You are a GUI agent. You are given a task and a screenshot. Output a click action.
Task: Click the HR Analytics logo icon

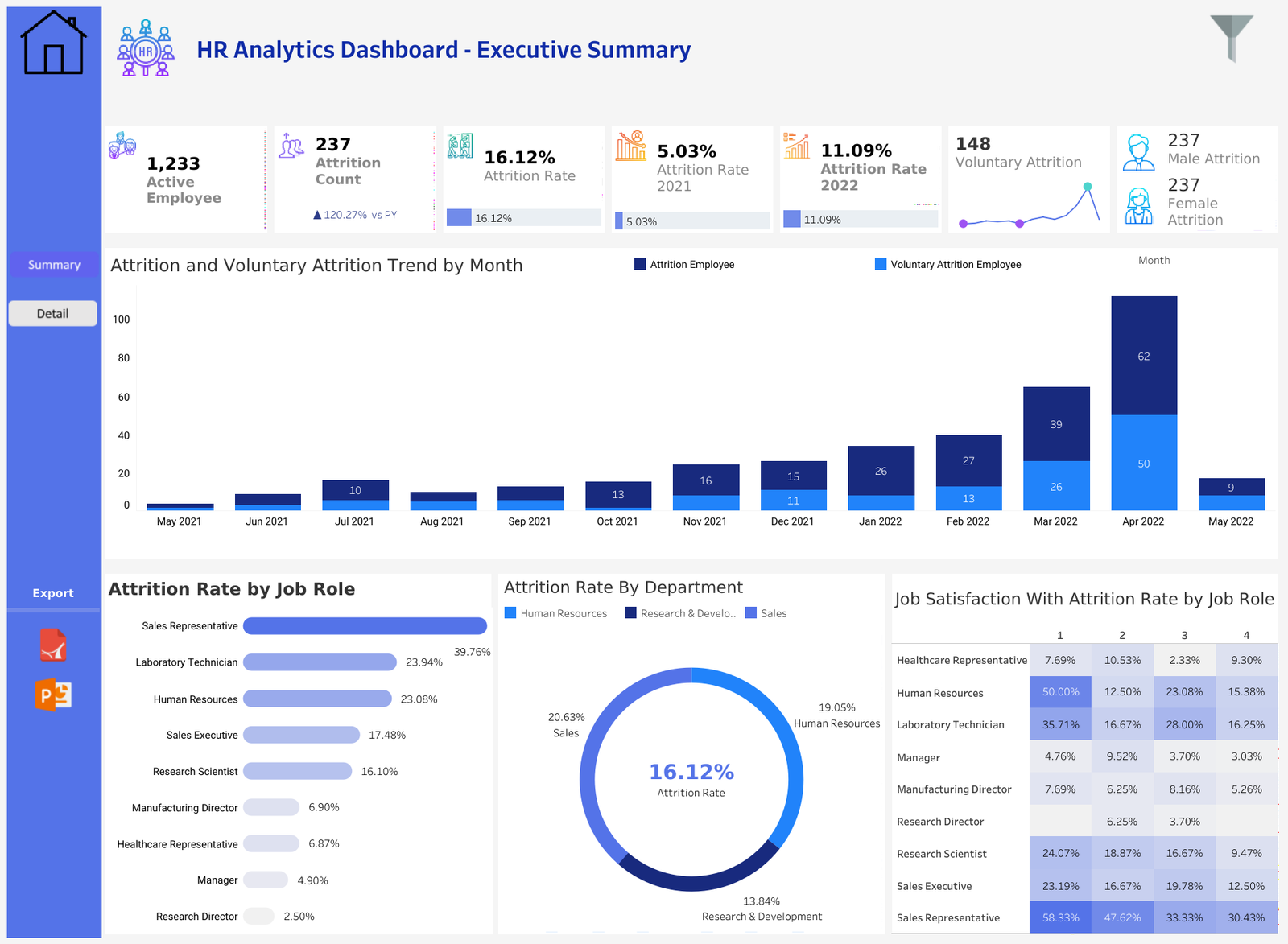coord(144,48)
